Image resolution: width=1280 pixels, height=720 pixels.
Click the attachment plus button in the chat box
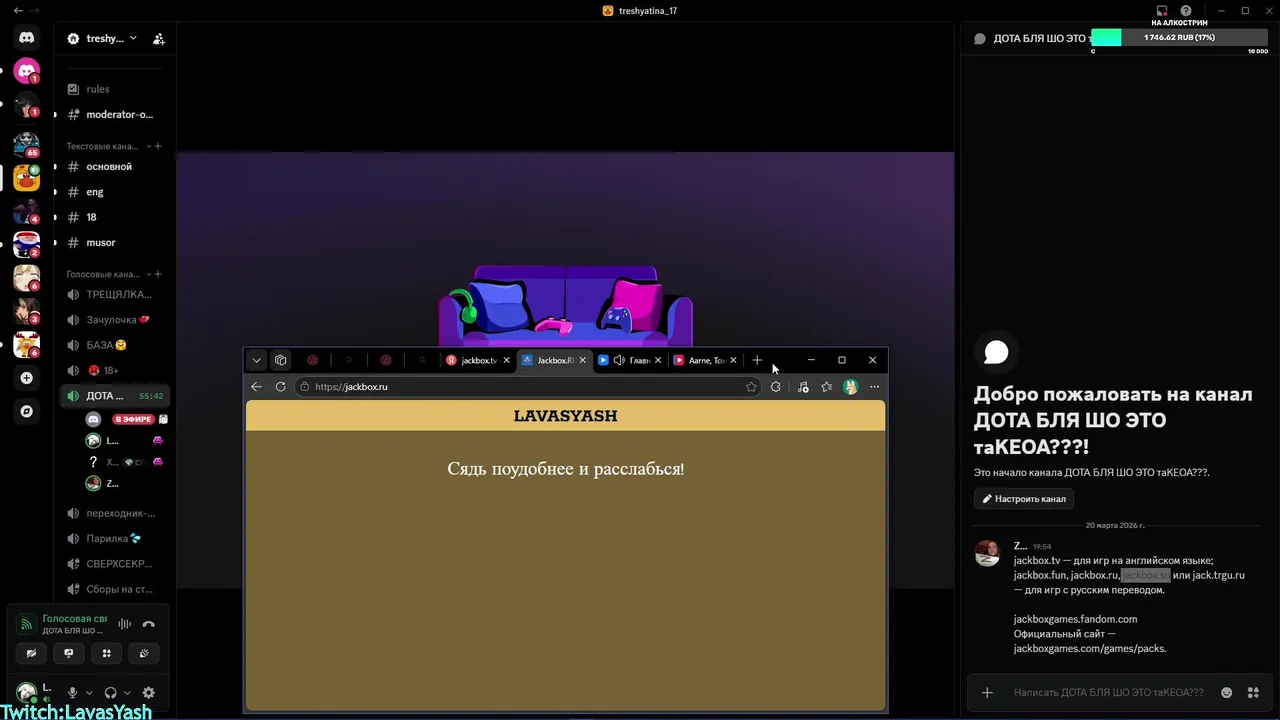(987, 692)
